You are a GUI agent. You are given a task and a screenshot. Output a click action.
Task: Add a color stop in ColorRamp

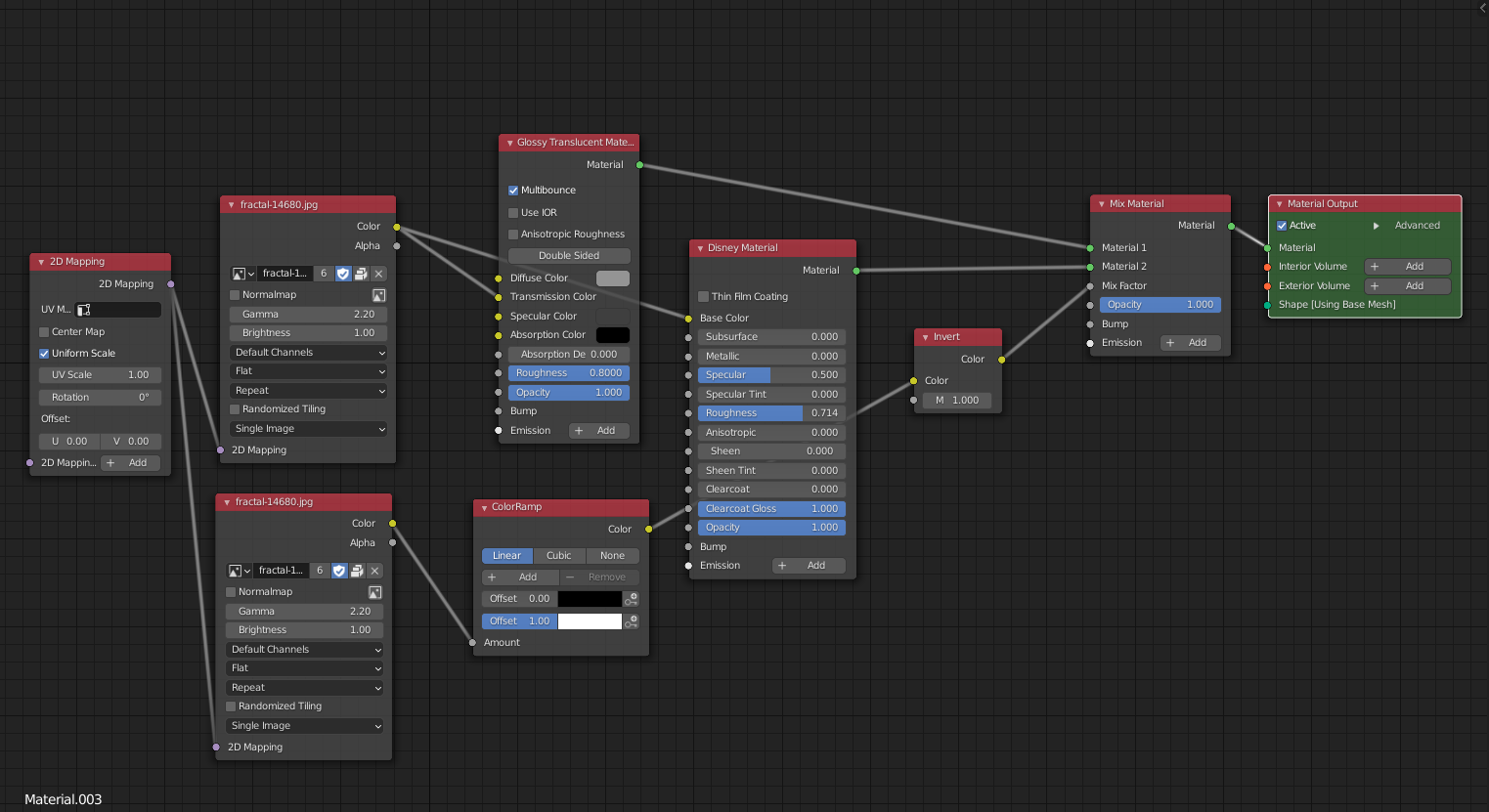coord(520,577)
